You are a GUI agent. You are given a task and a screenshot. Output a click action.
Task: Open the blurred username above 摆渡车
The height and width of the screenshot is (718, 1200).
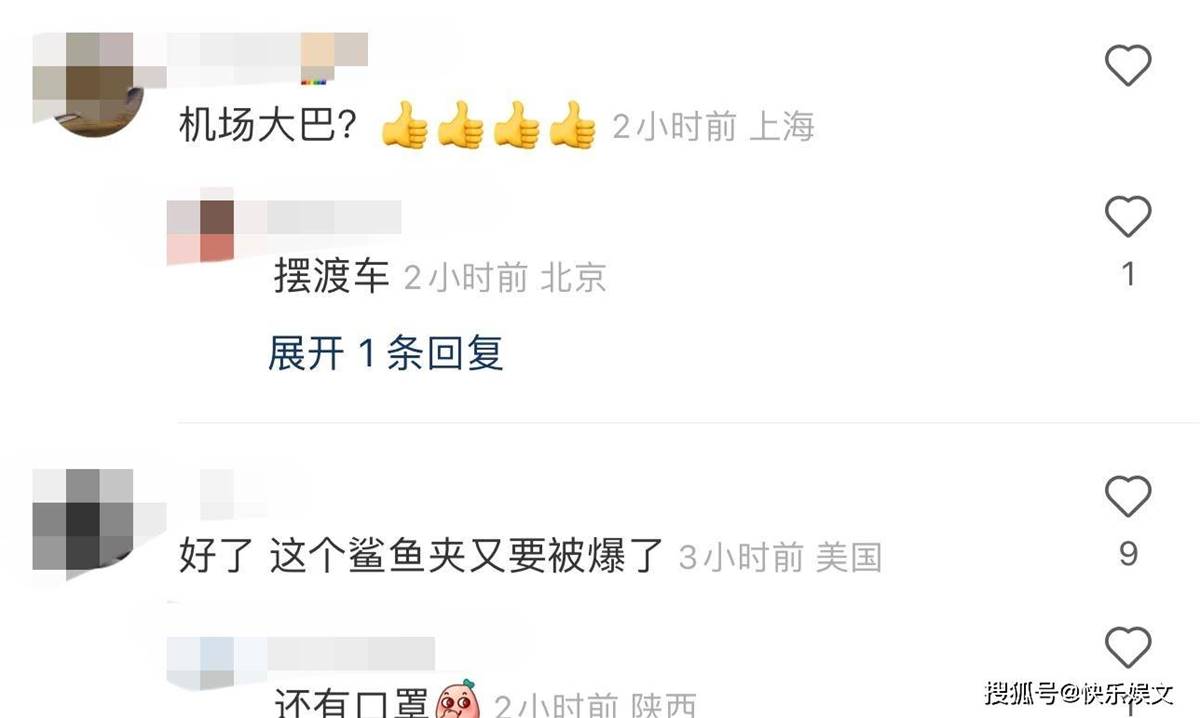[x=319, y=217]
